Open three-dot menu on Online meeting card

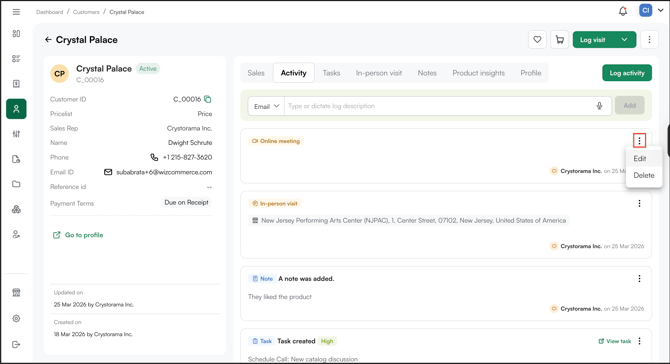[639, 141]
